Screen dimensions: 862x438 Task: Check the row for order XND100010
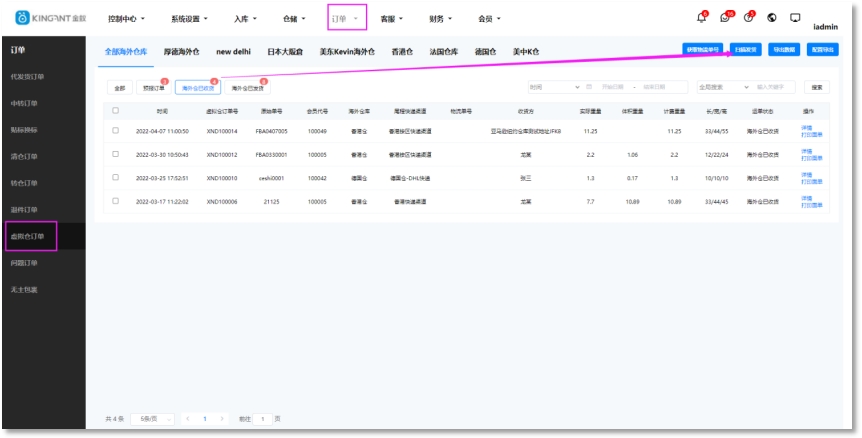pos(115,178)
